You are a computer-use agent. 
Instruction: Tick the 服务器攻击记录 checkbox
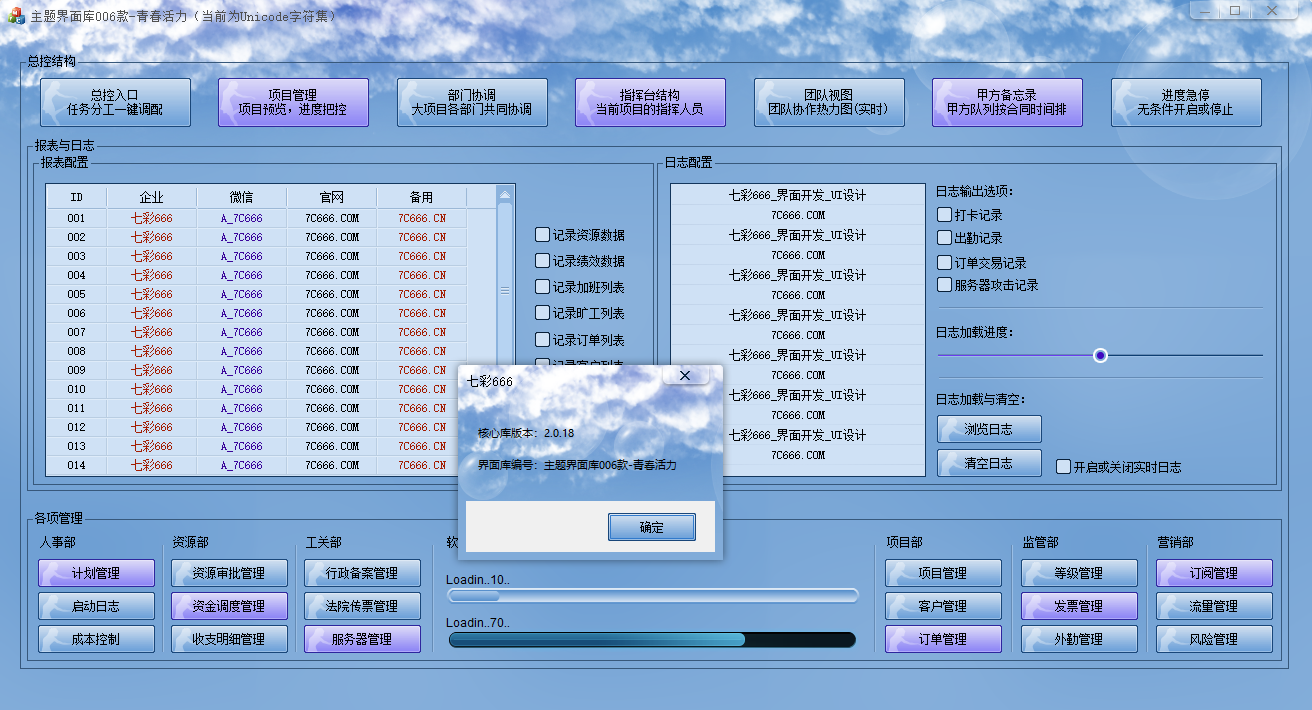[x=945, y=285]
